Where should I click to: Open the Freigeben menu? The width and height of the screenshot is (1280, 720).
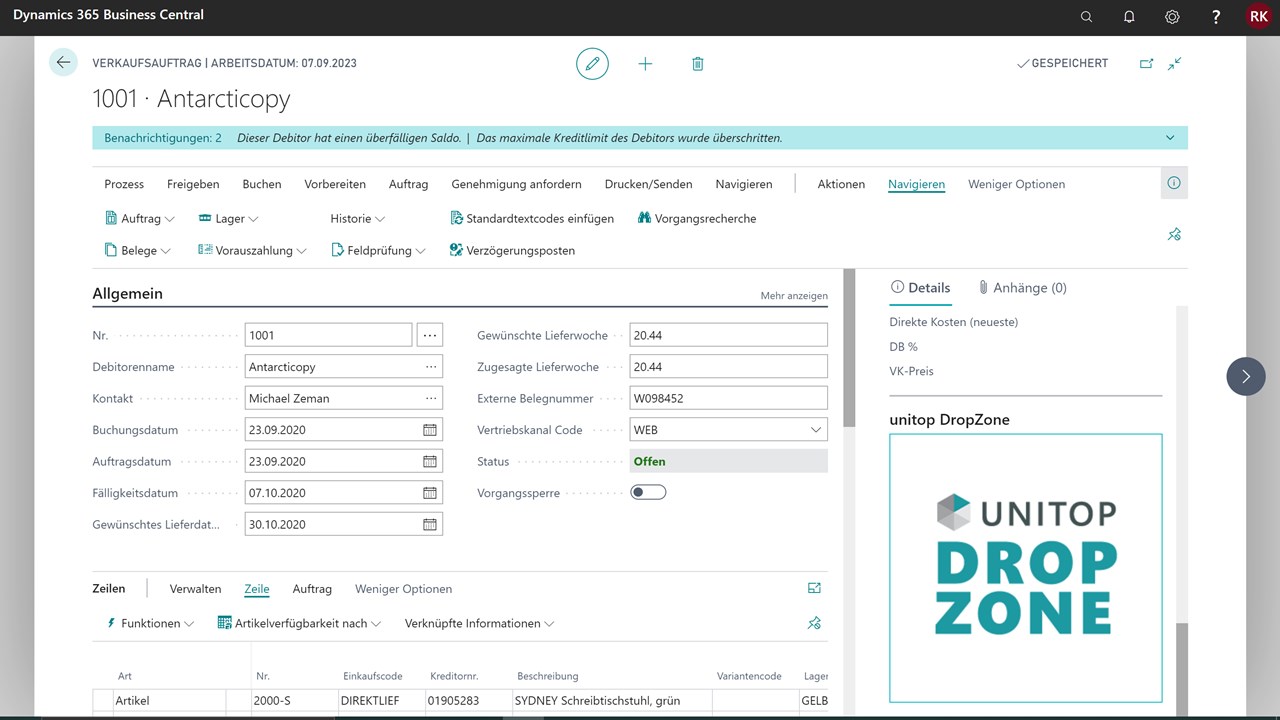[193, 184]
